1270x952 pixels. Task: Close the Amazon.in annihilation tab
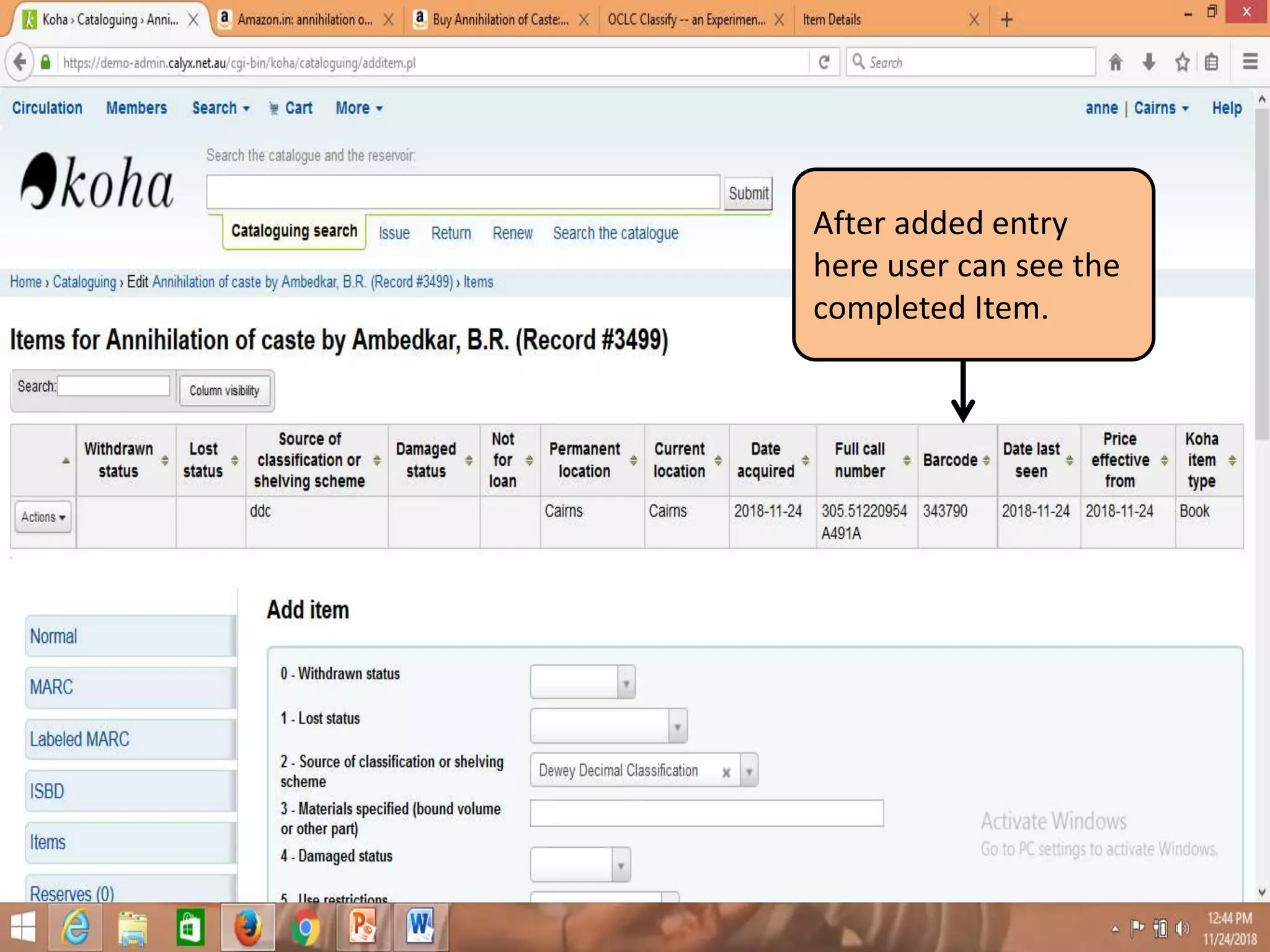[x=388, y=20]
